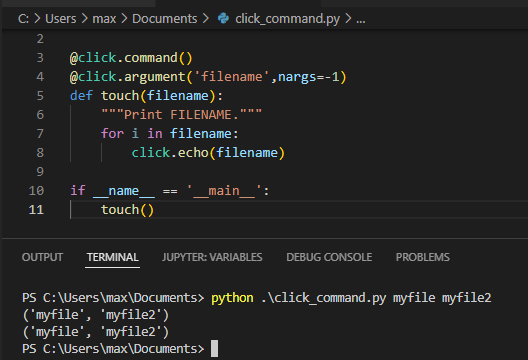Viewport: 528px width, 360px height.
Task: Open the C: breadcrumb segment
Action: (23, 19)
